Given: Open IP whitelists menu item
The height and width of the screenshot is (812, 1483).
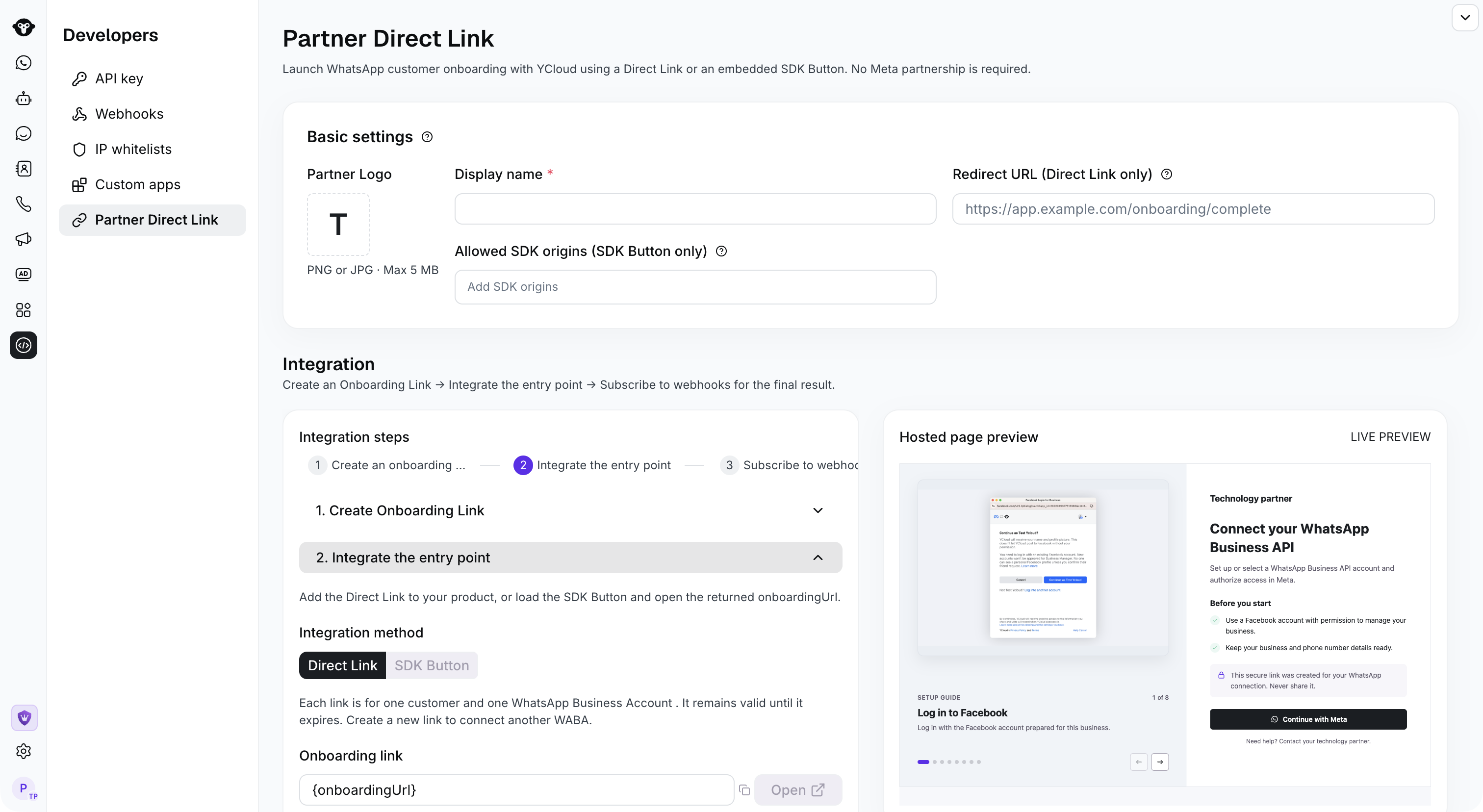Looking at the screenshot, I should pyautogui.click(x=152, y=149).
